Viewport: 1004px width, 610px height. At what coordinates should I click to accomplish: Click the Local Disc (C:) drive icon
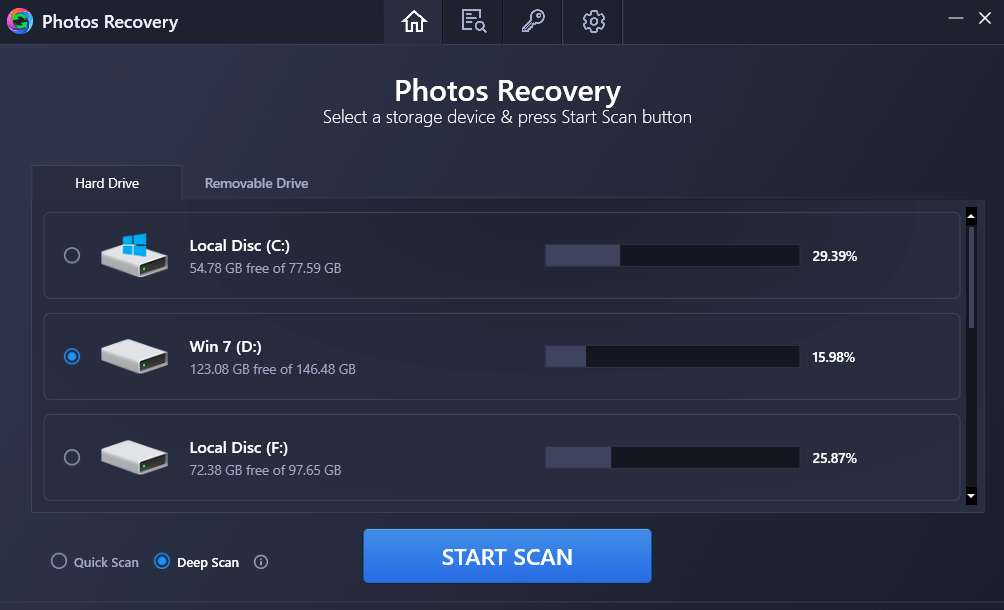pyautogui.click(x=133, y=255)
